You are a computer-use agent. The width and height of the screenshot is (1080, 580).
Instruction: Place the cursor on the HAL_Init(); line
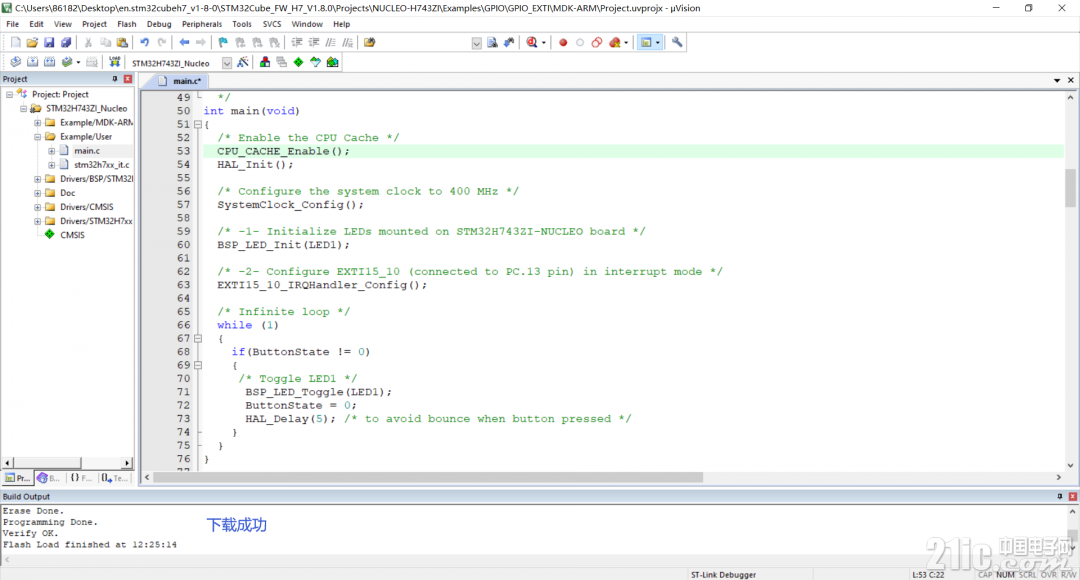click(634, 165)
